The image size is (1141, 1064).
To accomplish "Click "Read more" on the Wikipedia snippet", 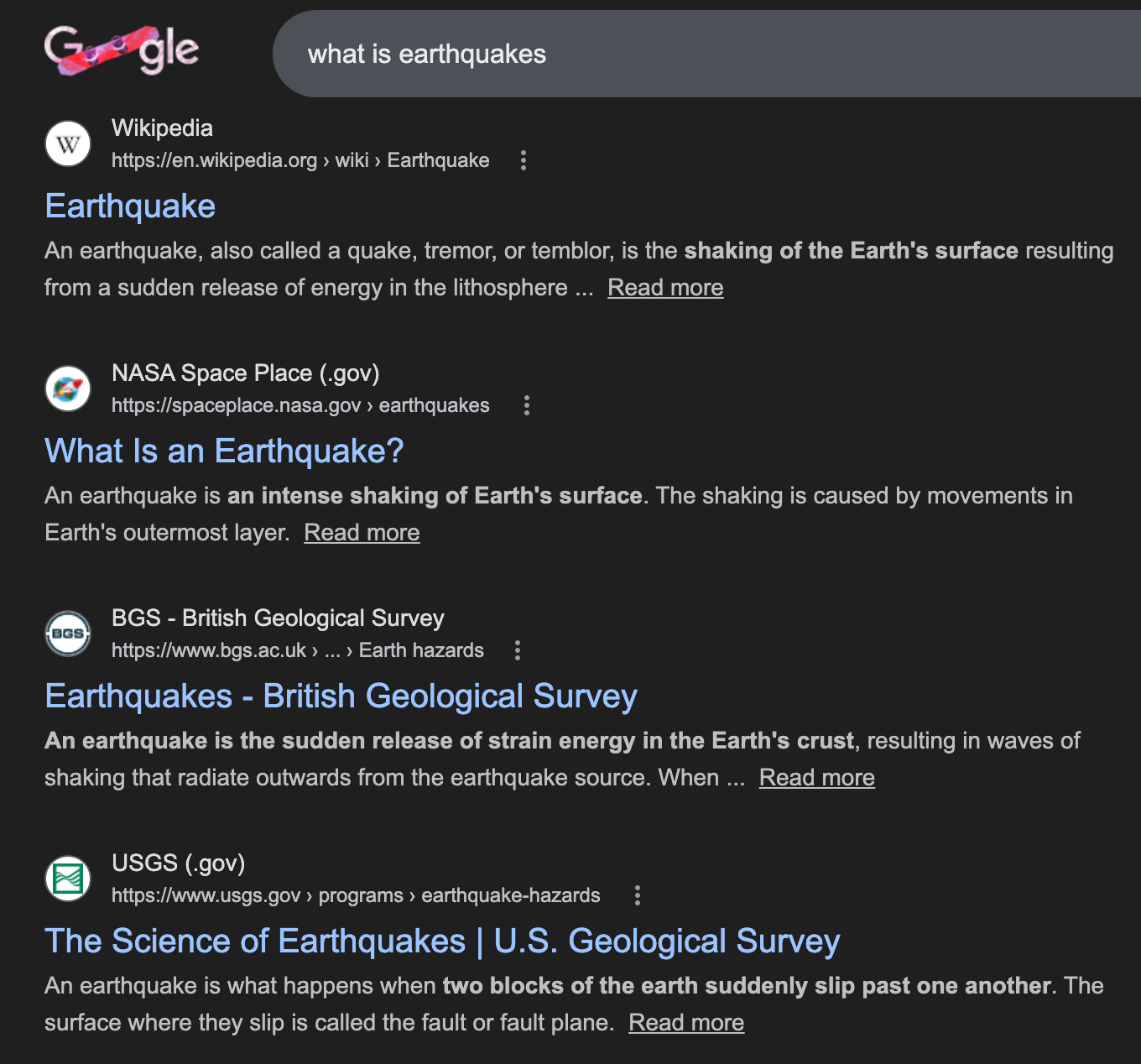I will [665, 288].
